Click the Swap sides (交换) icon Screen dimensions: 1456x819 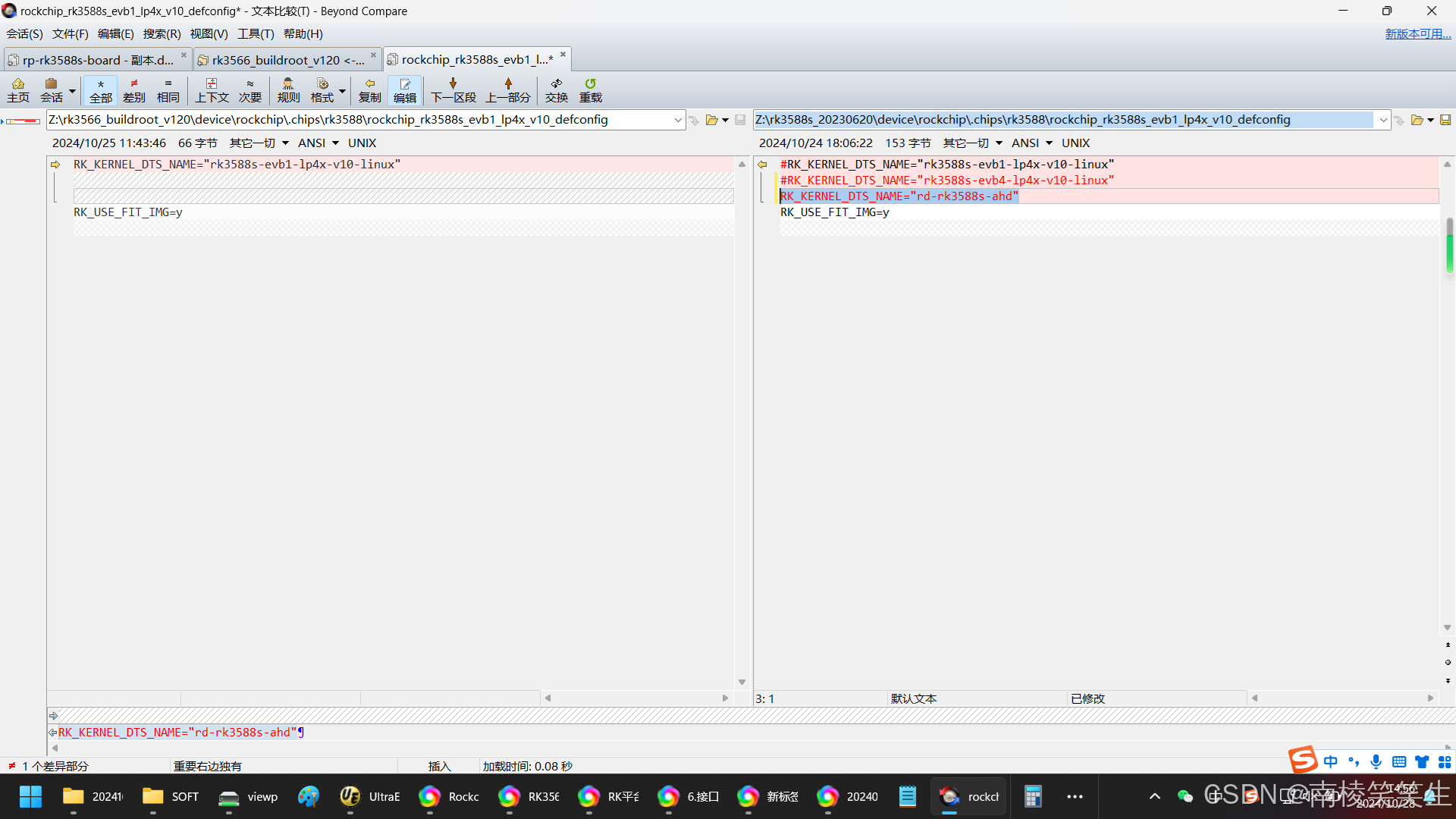click(x=556, y=89)
